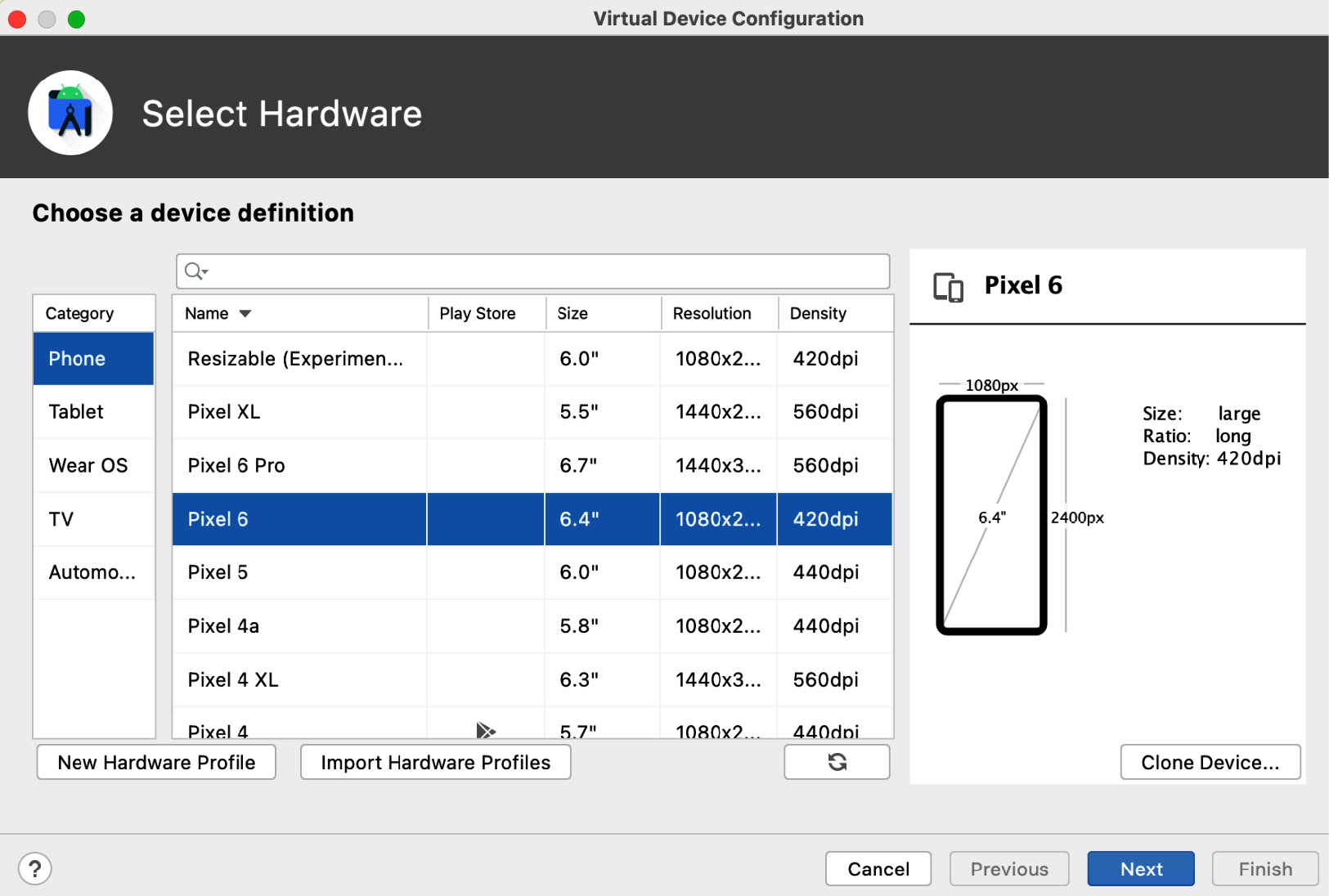Click the Play Store icon in Pixel 4 row
The height and width of the screenshot is (896, 1329).
pyautogui.click(x=486, y=730)
